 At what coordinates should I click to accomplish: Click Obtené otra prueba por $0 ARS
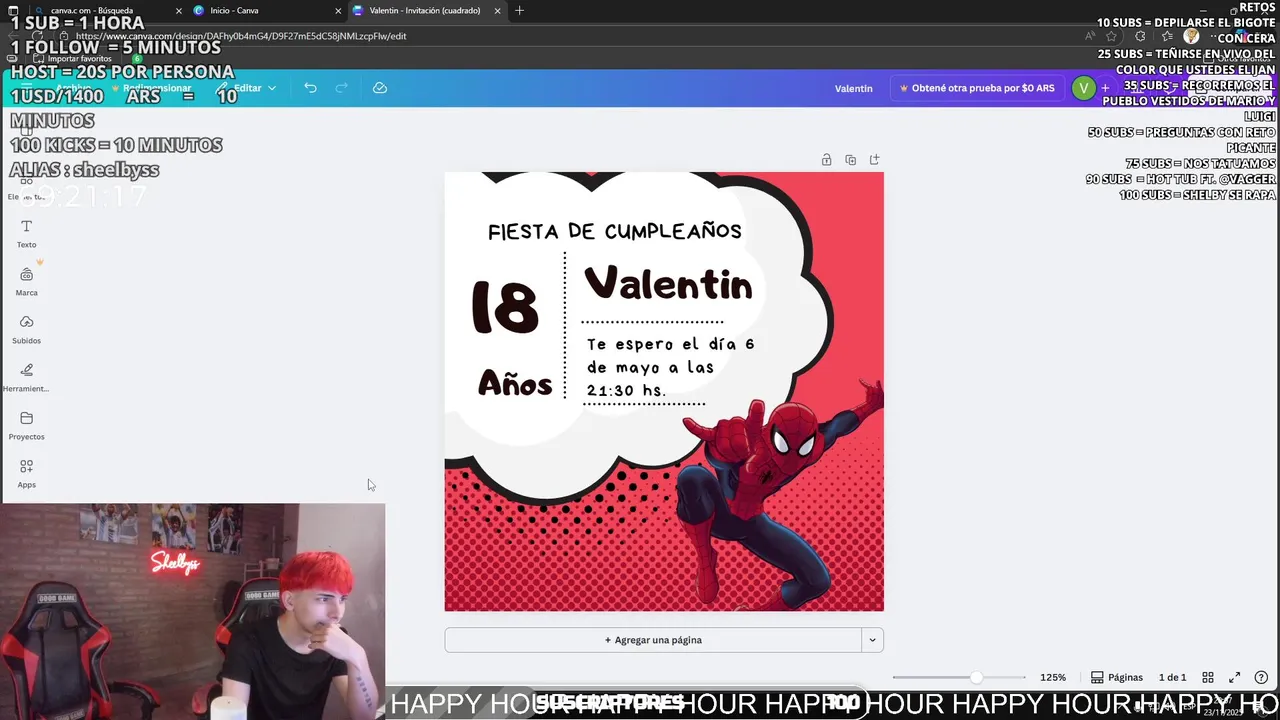(977, 88)
